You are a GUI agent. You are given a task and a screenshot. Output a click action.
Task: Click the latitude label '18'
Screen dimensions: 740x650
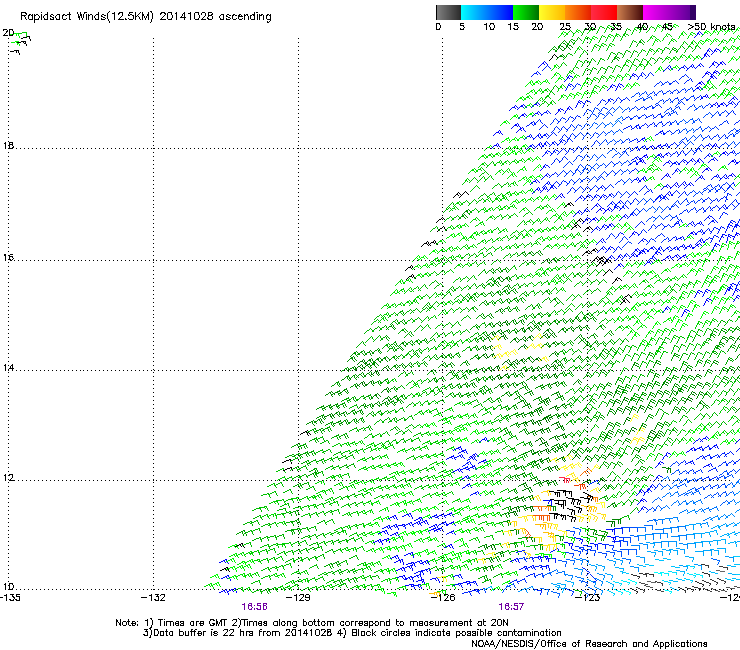8,146
